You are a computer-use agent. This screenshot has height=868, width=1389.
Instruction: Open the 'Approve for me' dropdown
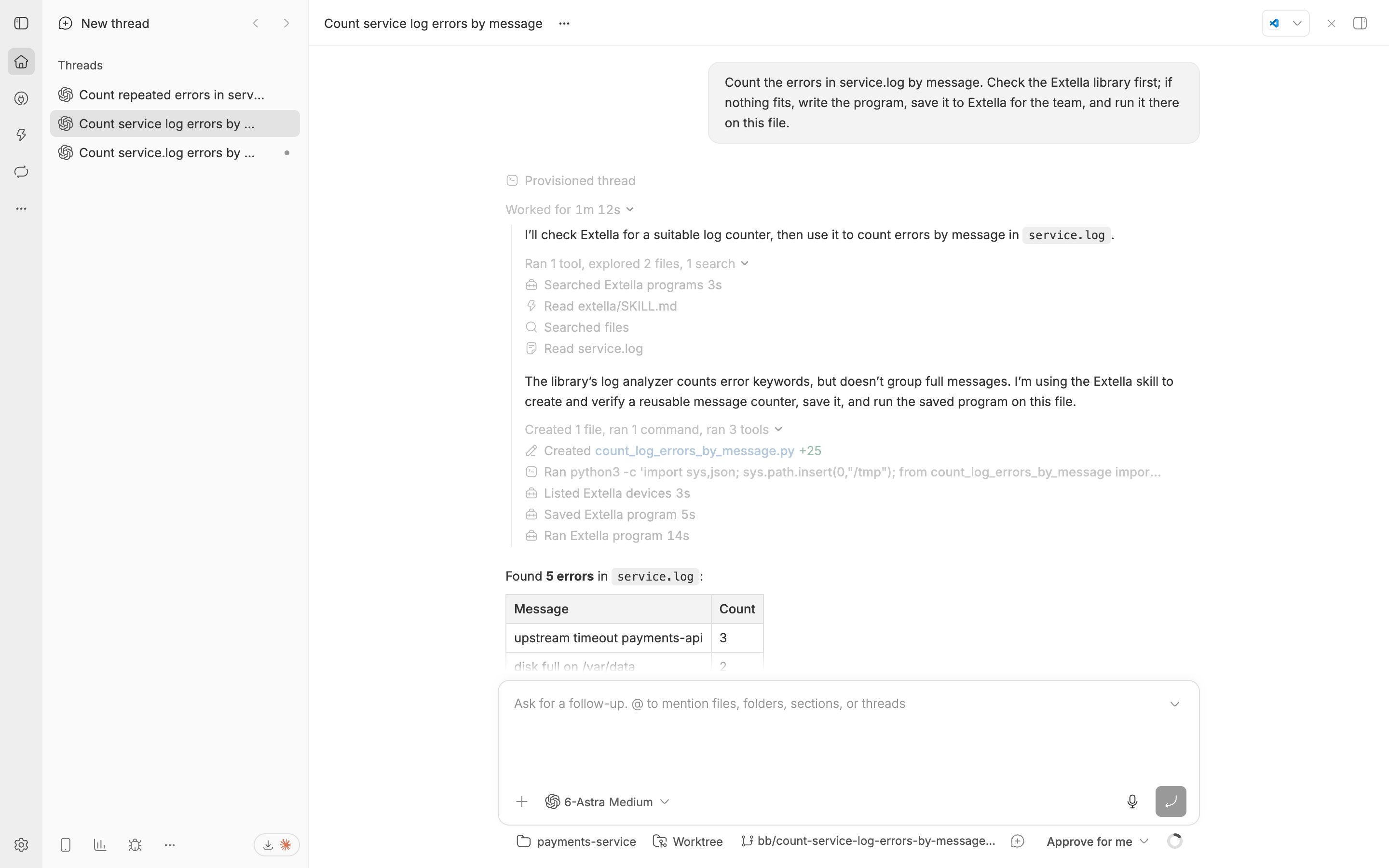pos(1097,841)
